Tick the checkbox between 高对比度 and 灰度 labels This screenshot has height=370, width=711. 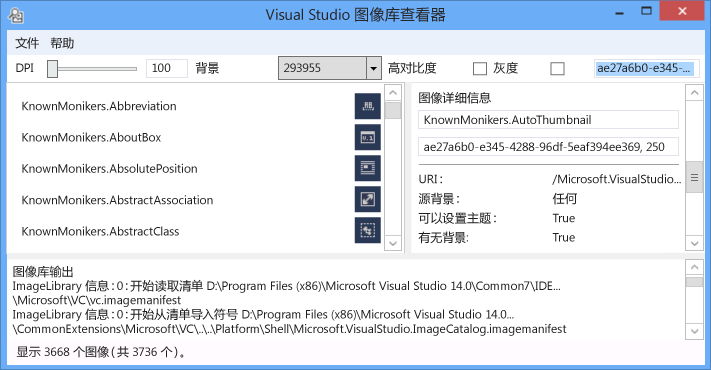479,68
